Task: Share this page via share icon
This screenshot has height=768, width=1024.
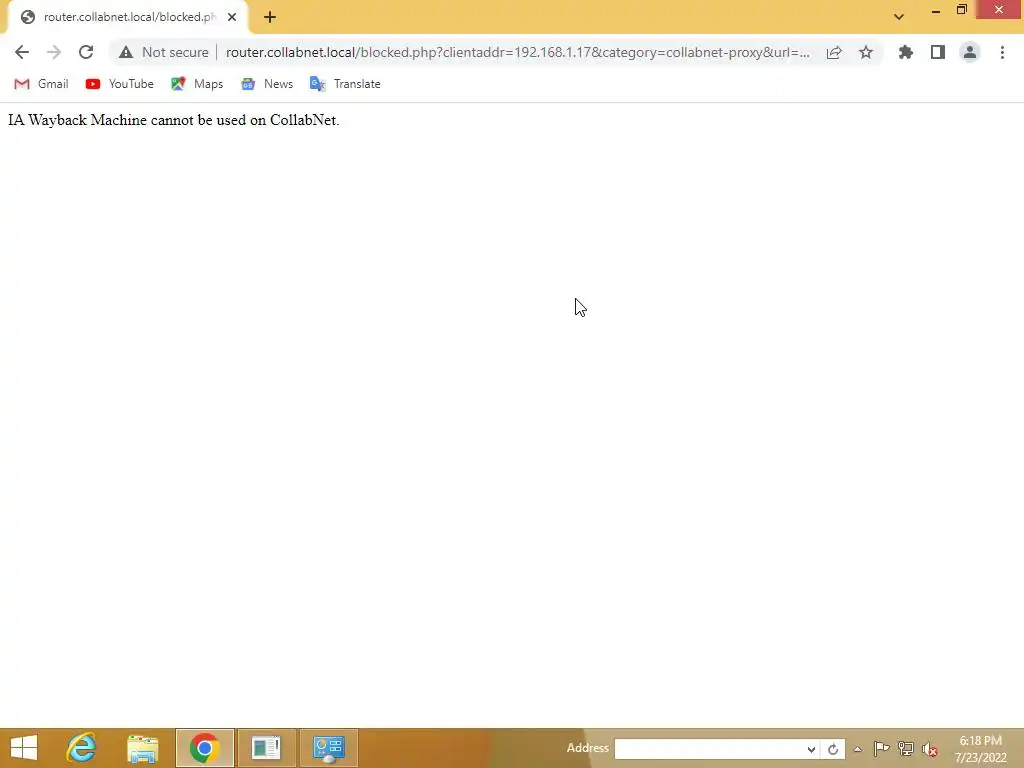Action: coord(834,52)
